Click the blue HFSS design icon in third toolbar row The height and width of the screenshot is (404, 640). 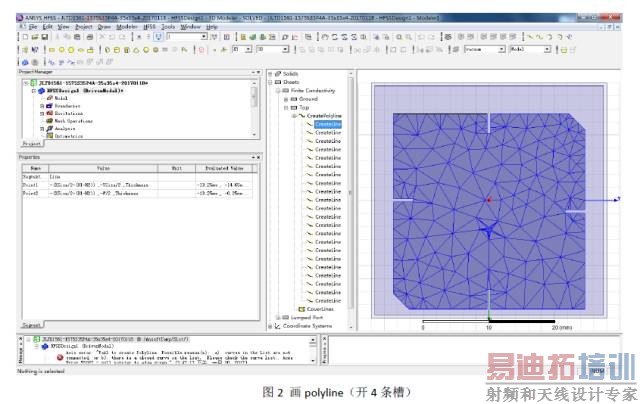coord(25,62)
